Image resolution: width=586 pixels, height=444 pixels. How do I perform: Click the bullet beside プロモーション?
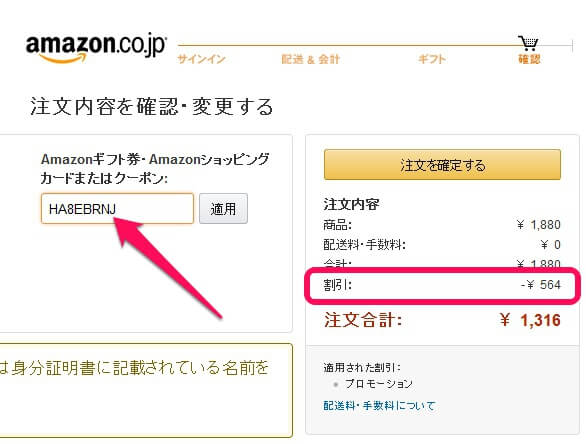[x=336, y=384]
